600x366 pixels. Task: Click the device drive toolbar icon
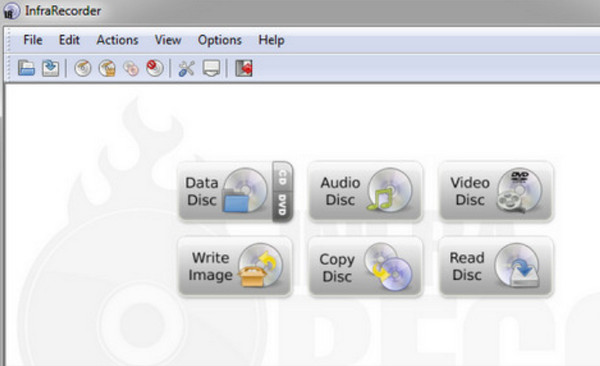click(211, 69)
